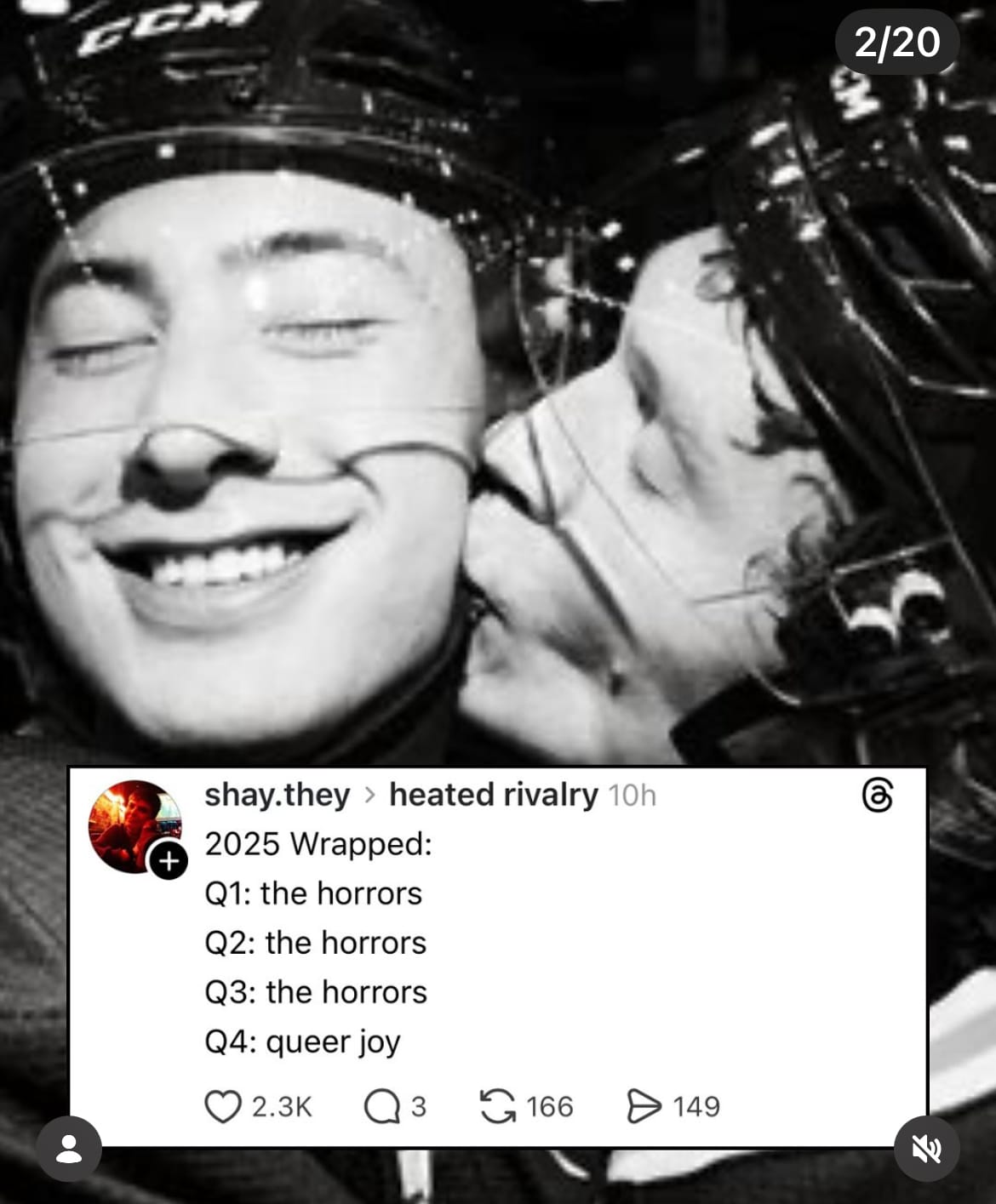The image size is (996, 1204).
Task: Follow shay.they with the plus badge
Action: coord(169,861)
